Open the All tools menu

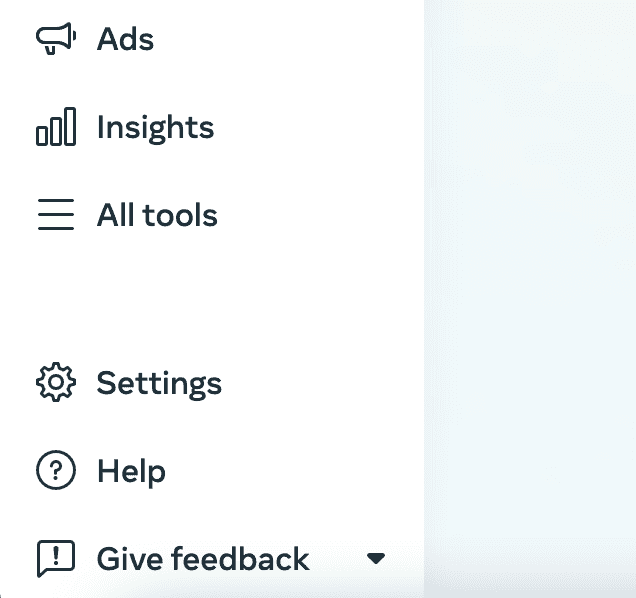(x=157, y=215)
